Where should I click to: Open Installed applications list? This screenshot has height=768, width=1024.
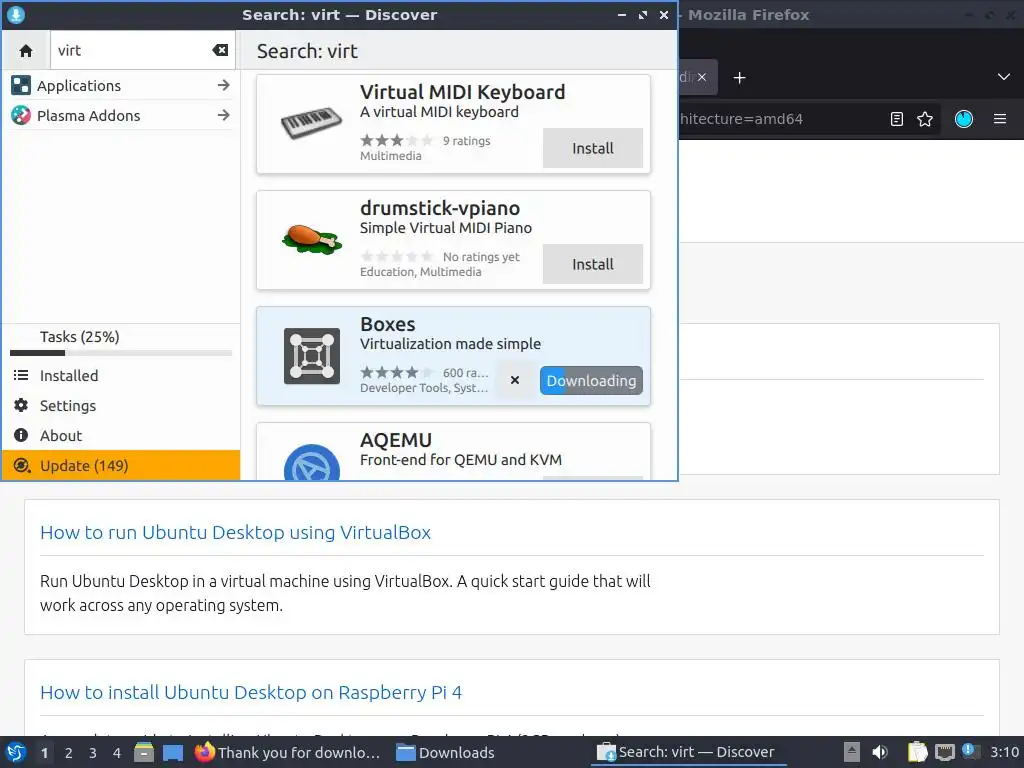[121, 376]
